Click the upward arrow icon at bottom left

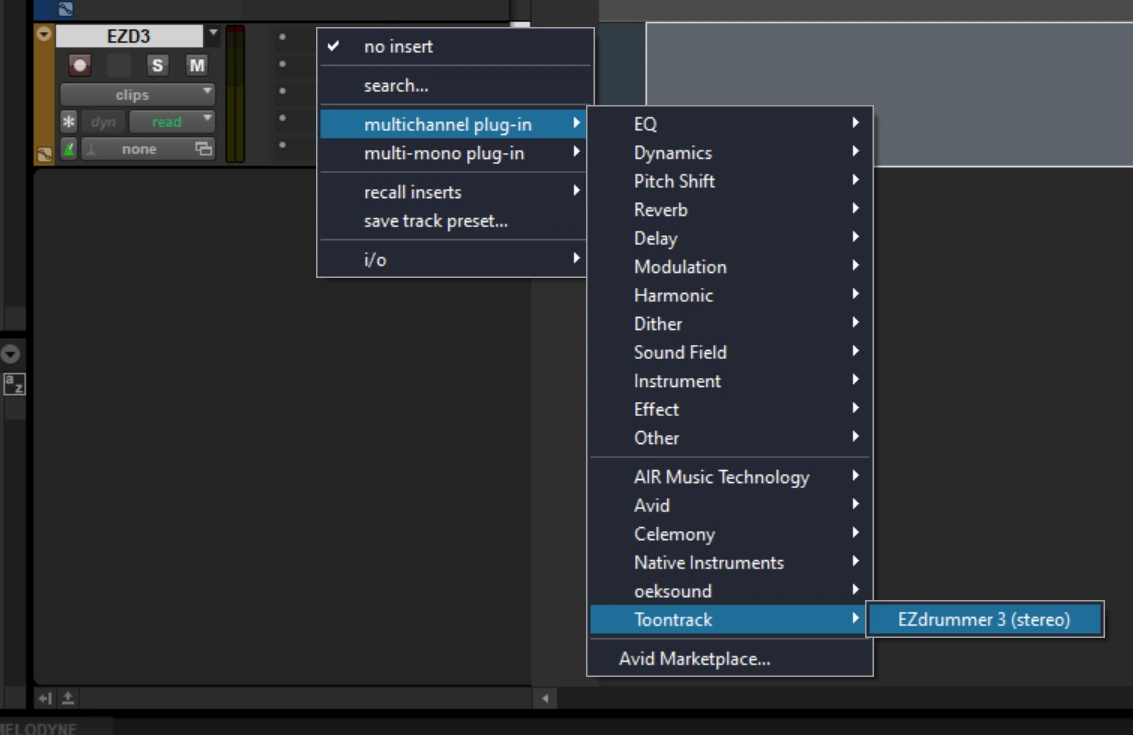pos(68,698)
